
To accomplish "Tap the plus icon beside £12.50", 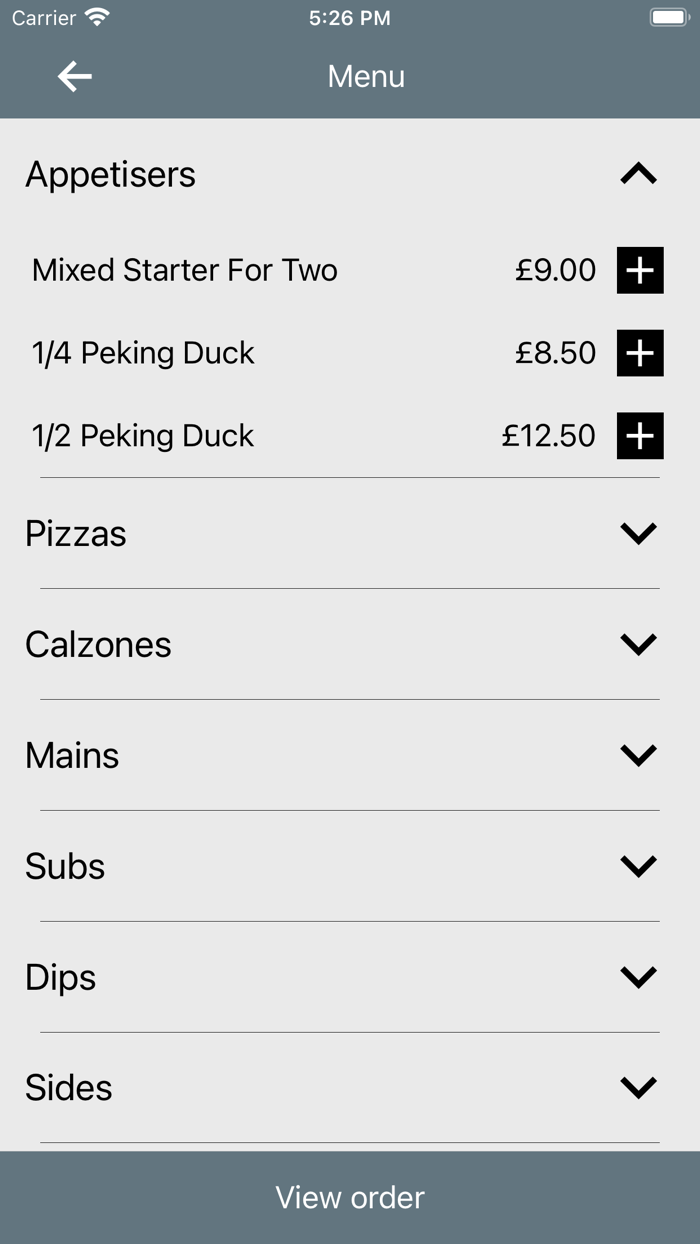I will (640, 435).
